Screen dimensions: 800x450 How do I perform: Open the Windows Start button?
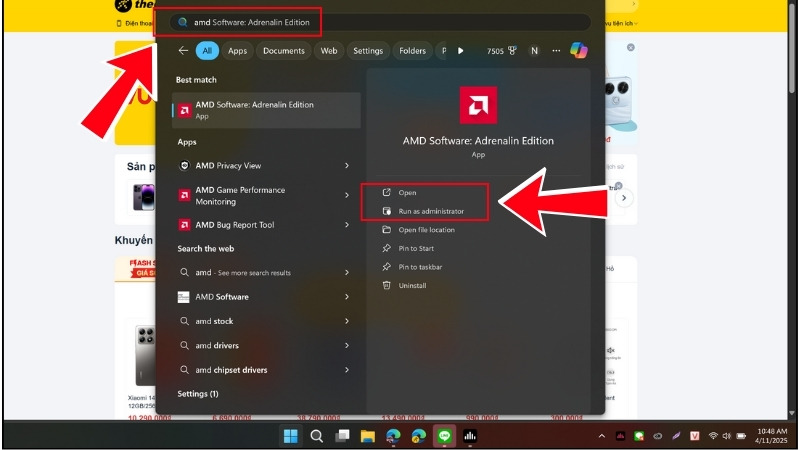point(291,436)
